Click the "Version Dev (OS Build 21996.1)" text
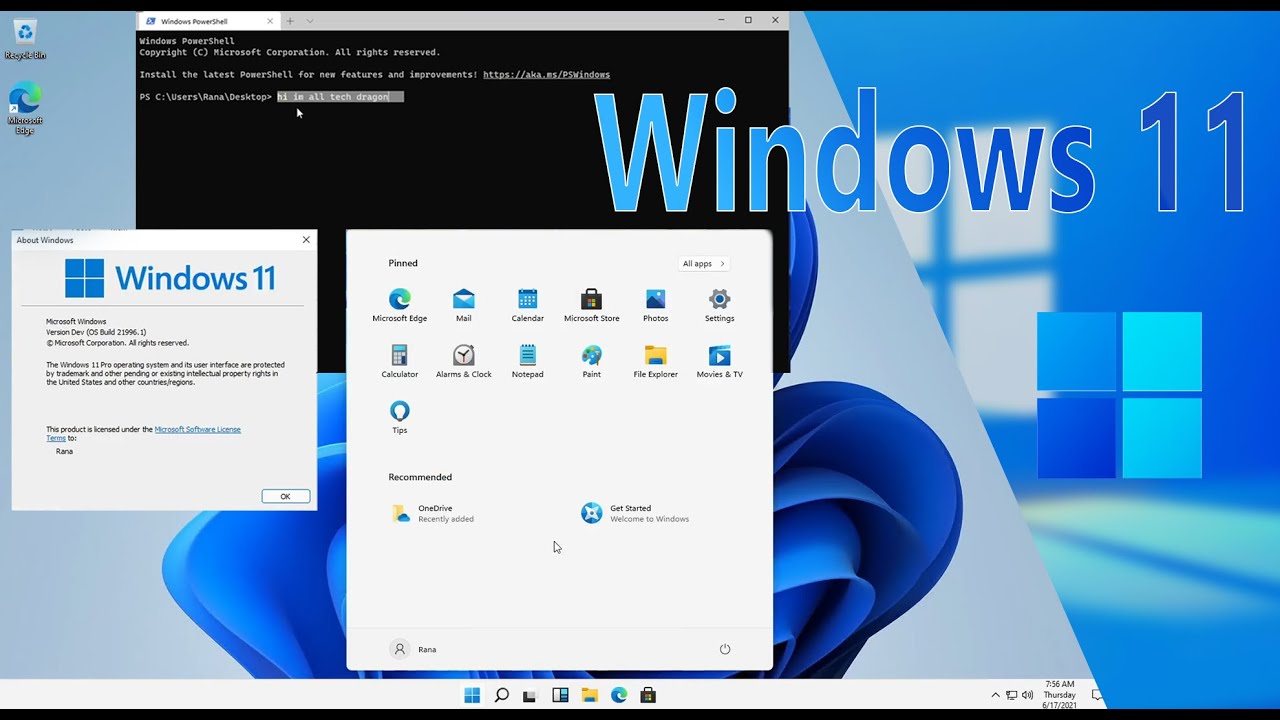This screenshot has height=720, width=1280. (x=96, y=332)
